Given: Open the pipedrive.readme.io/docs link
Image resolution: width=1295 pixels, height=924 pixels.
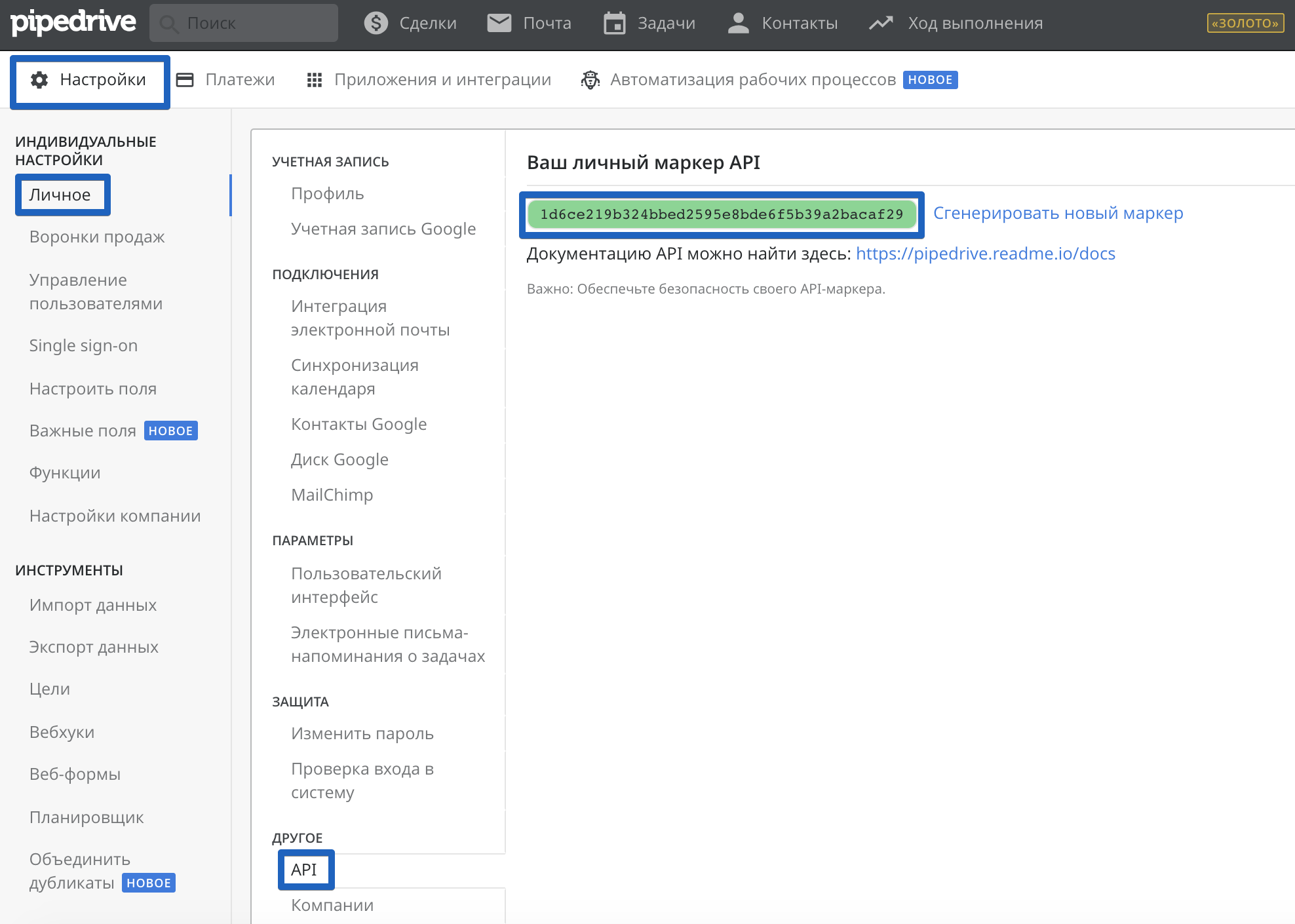Looking at the screenshot, I should 985,254.
